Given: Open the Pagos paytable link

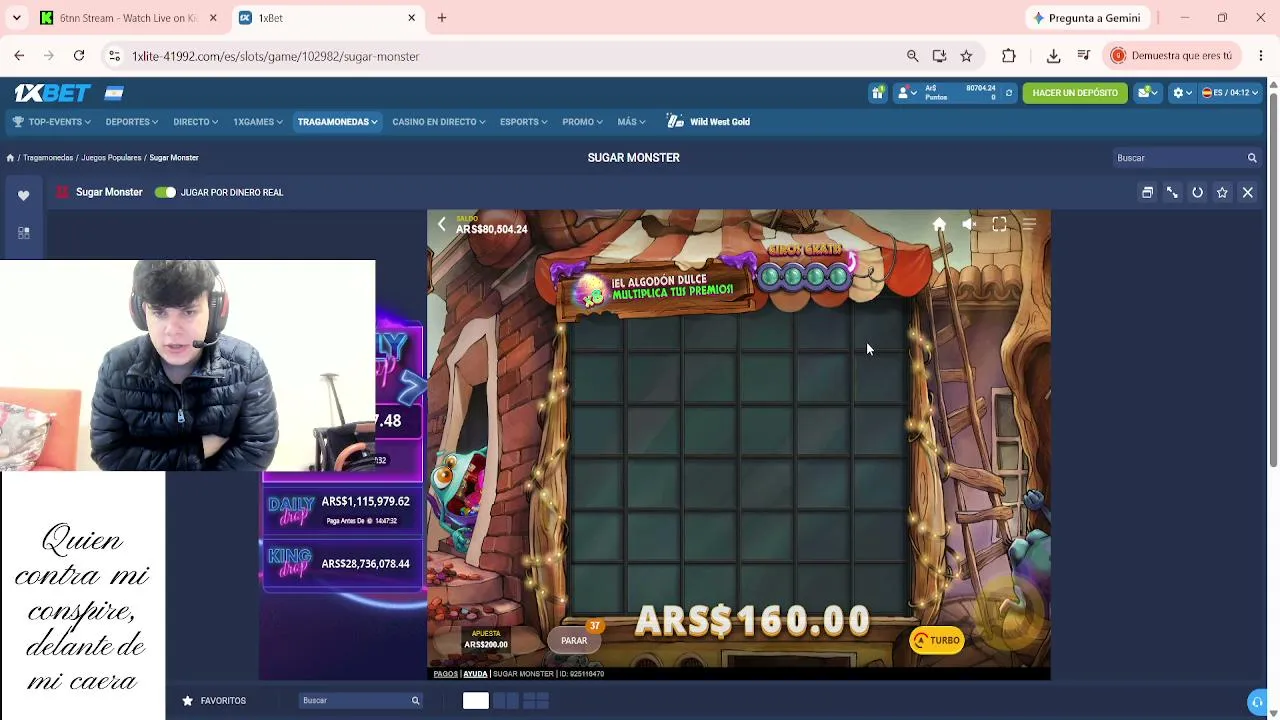Looking at the screenshot, I should point(445,674).
